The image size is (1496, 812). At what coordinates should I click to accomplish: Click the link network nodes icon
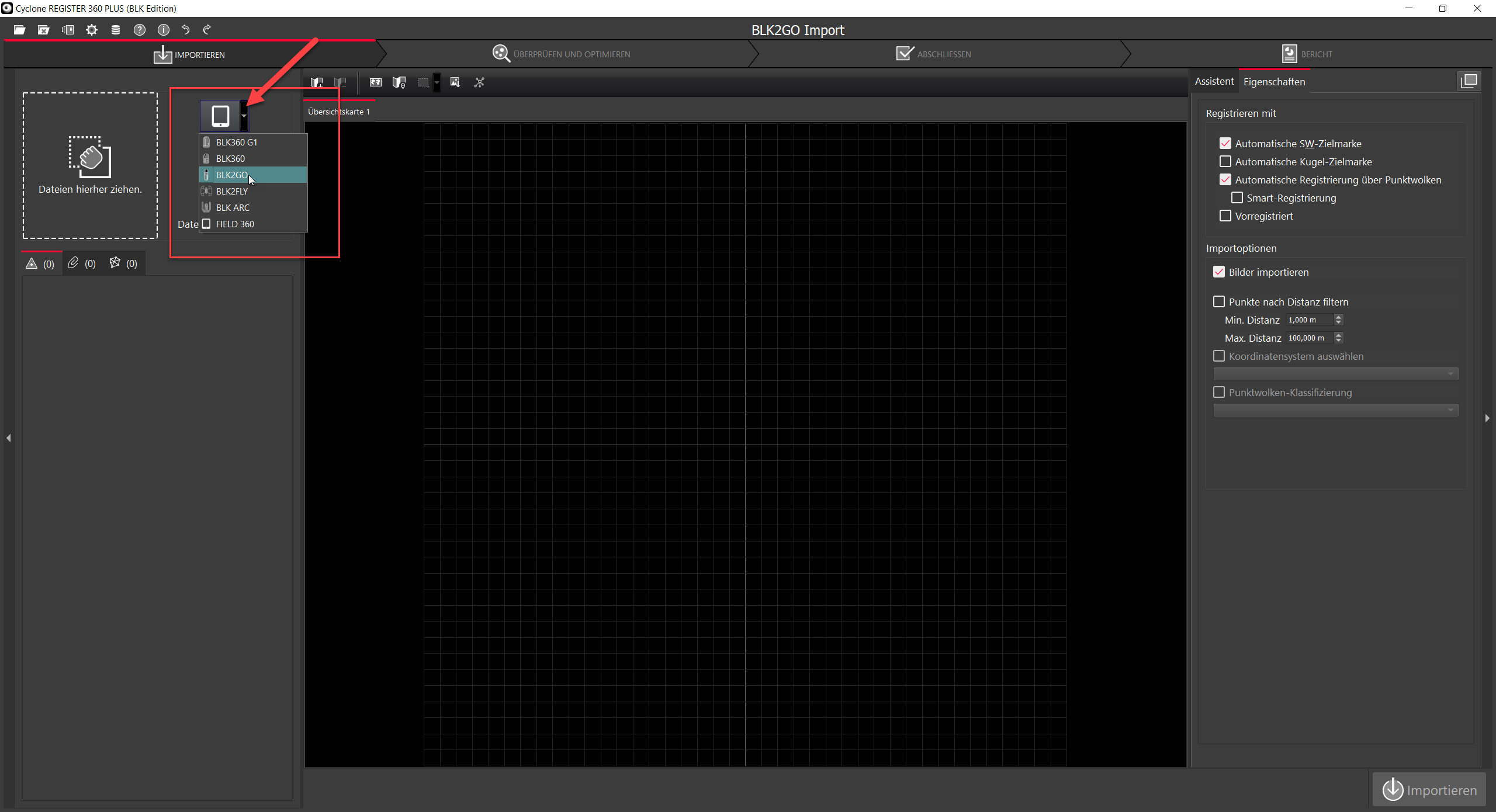click(479, 82)
